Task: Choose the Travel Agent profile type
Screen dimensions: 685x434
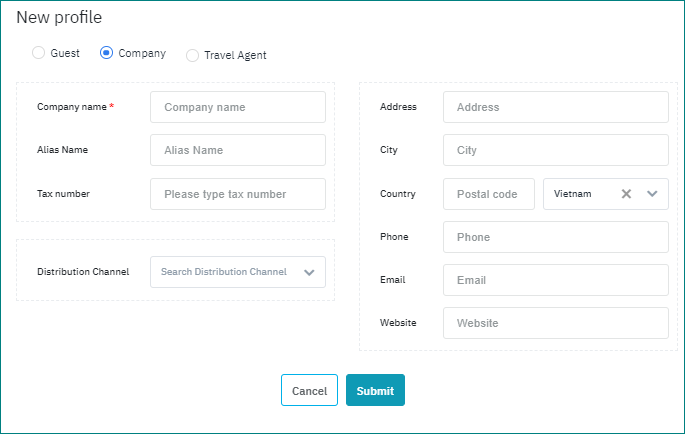Action: point(192,56)
